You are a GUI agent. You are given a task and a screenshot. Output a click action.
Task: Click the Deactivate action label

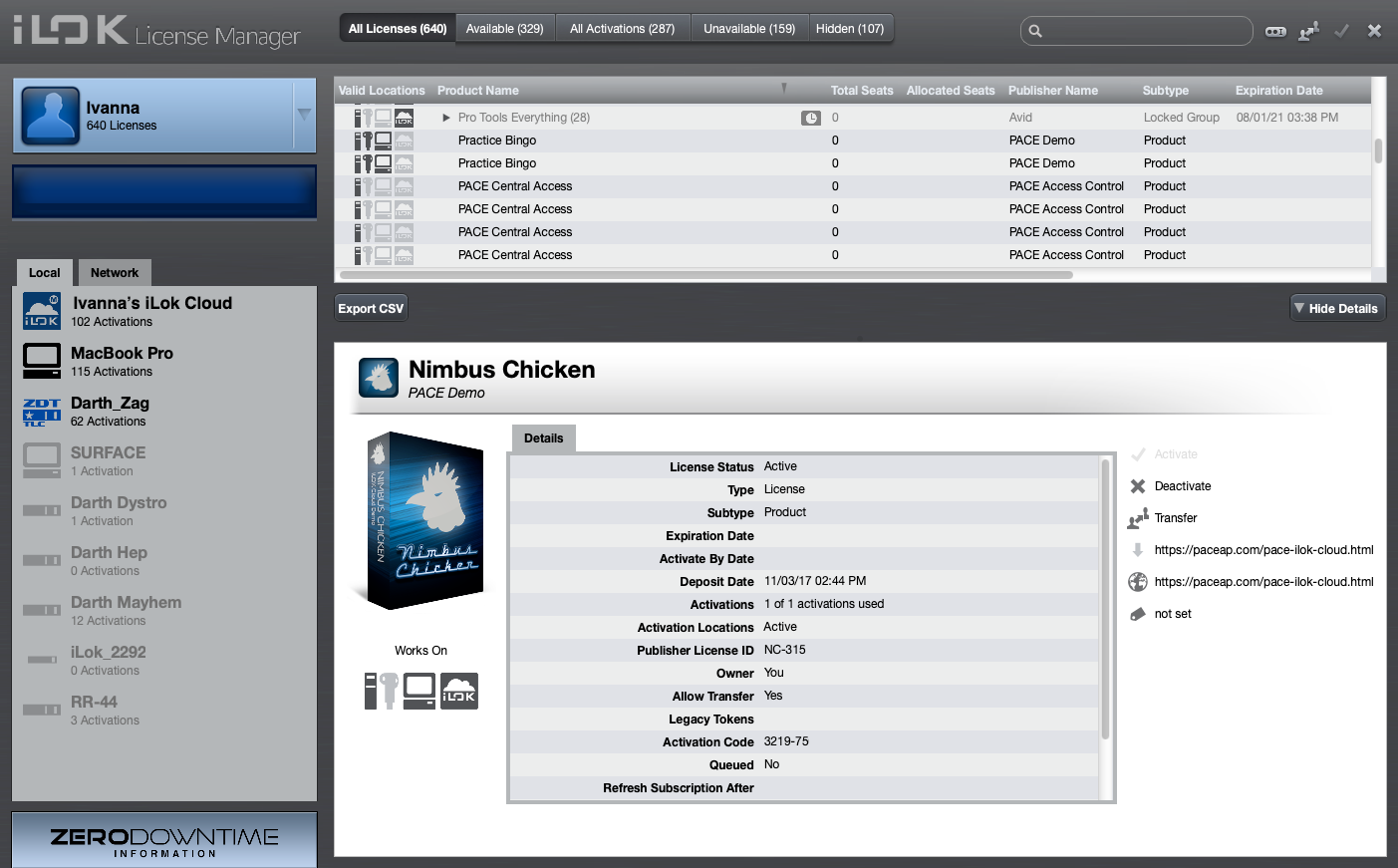click(1183, 486)
